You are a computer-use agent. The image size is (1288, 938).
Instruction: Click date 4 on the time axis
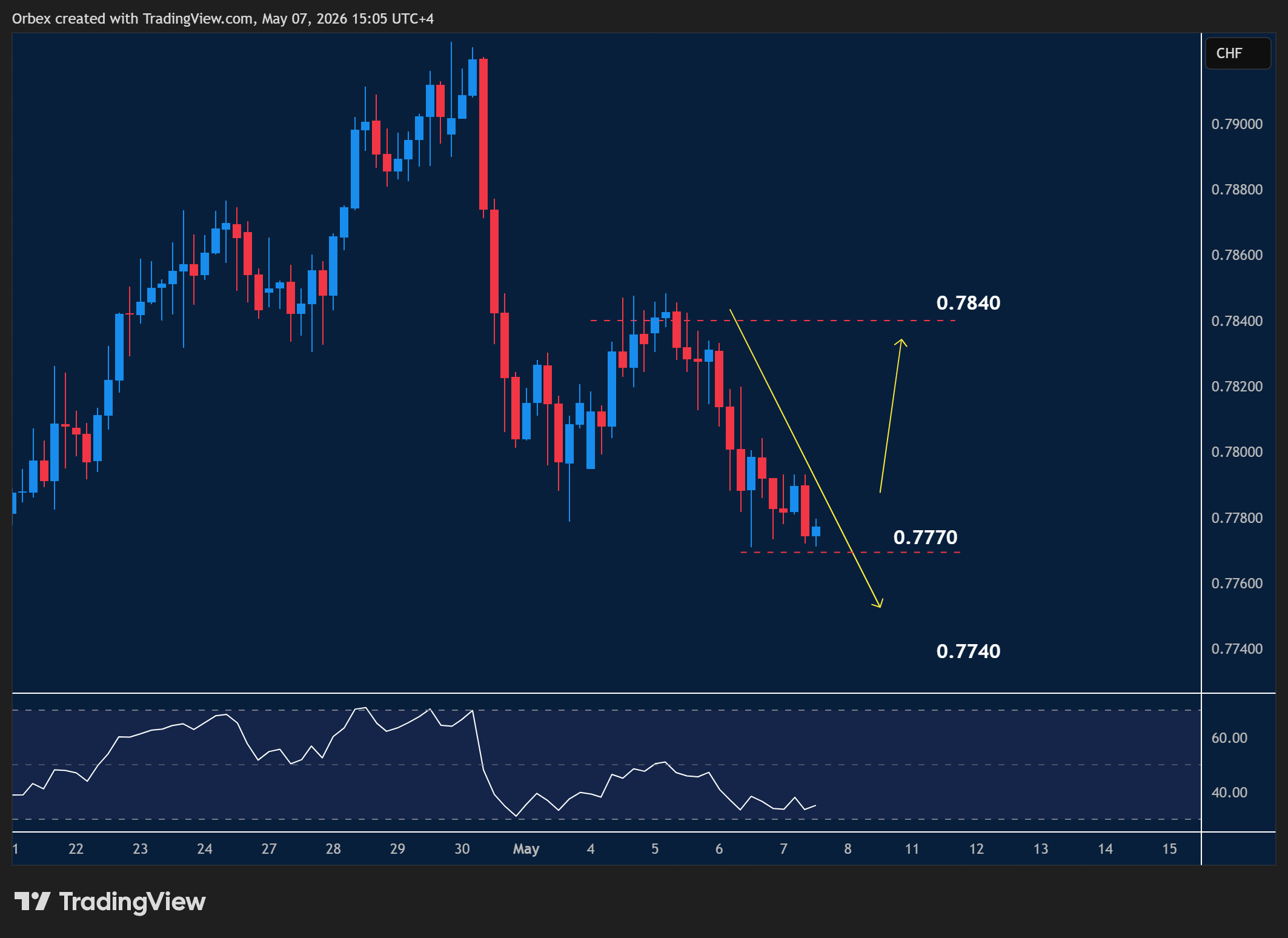pyautogui.click(x=591, y=849)
